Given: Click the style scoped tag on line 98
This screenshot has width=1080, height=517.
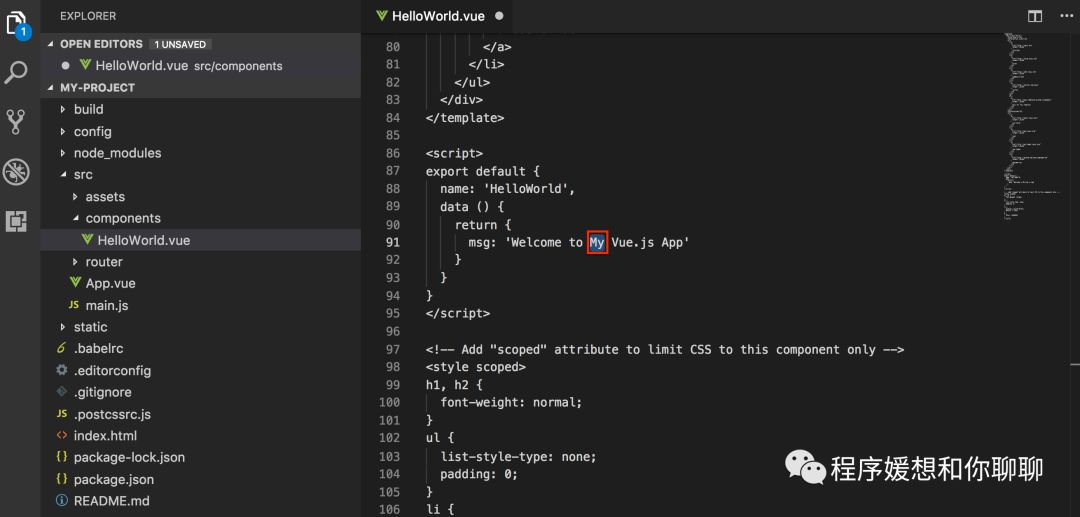Looking at the screenshot, I should 476,367.
